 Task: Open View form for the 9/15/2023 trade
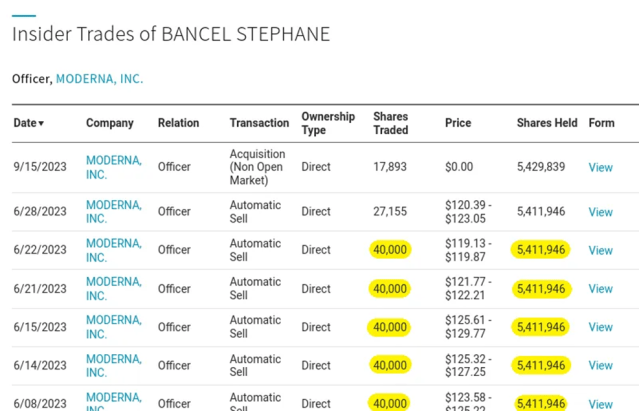600,167
